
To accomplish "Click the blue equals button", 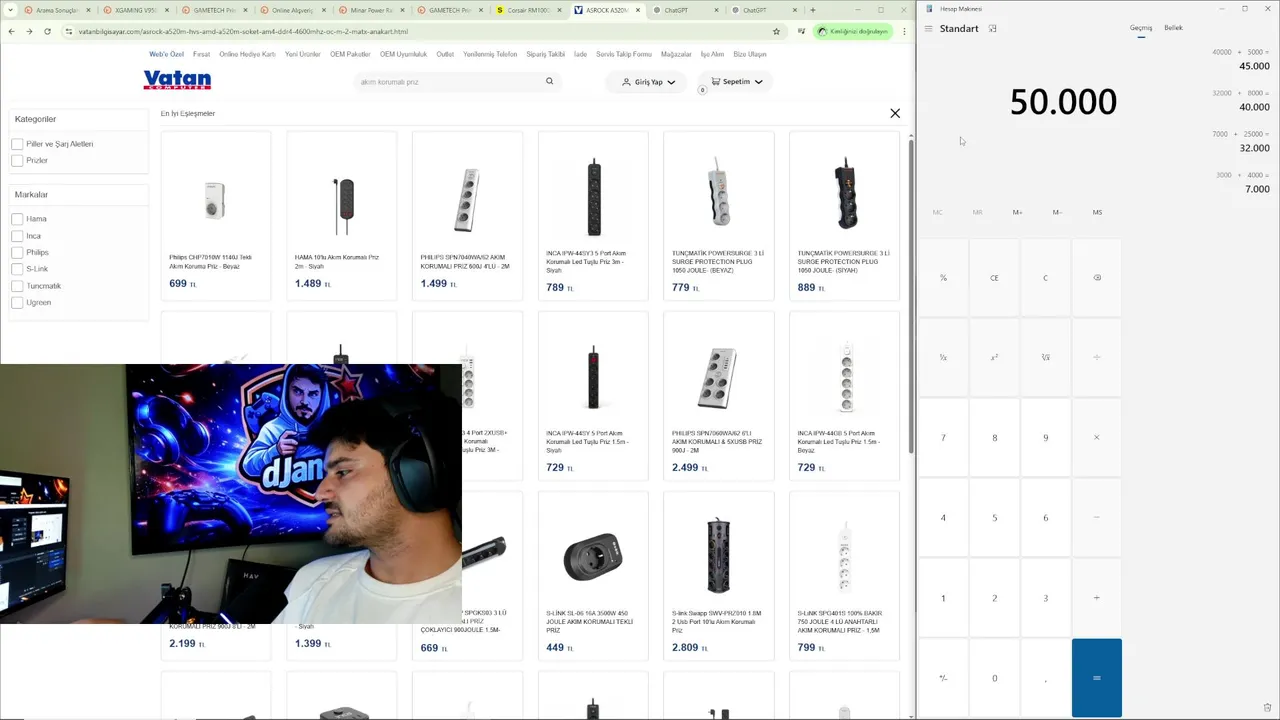I will 1097,678.
